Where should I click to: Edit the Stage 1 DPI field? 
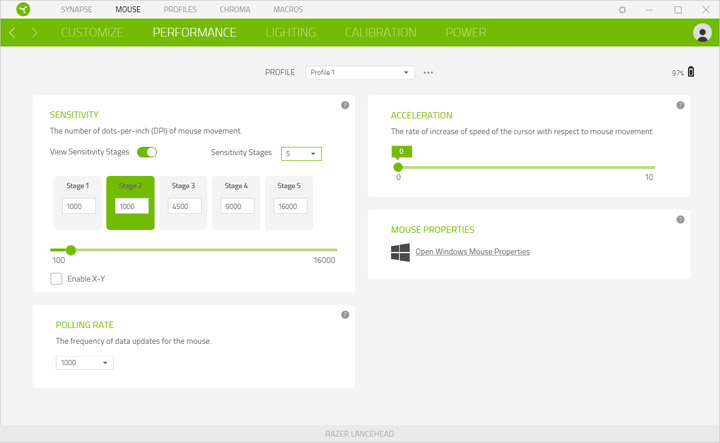pos(79,206)
